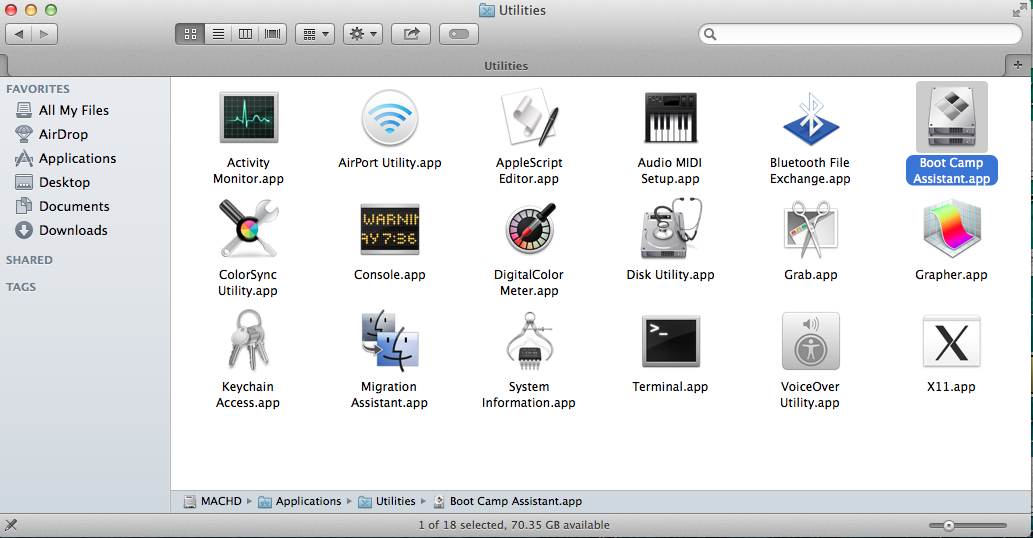Open the item arrangement dropdown
1033x538 pixels.
315,34
